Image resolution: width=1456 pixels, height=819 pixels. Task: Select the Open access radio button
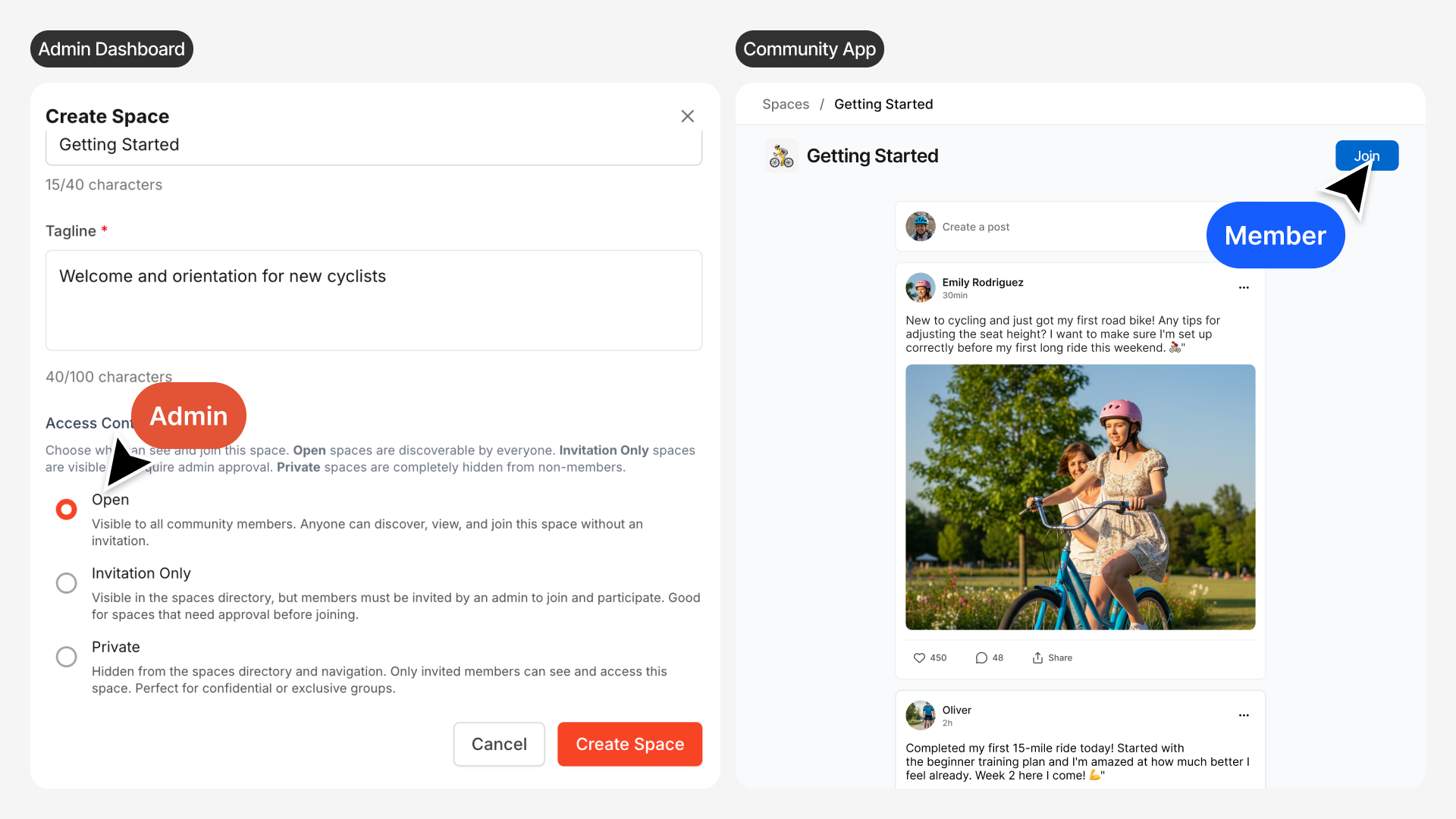67,509
